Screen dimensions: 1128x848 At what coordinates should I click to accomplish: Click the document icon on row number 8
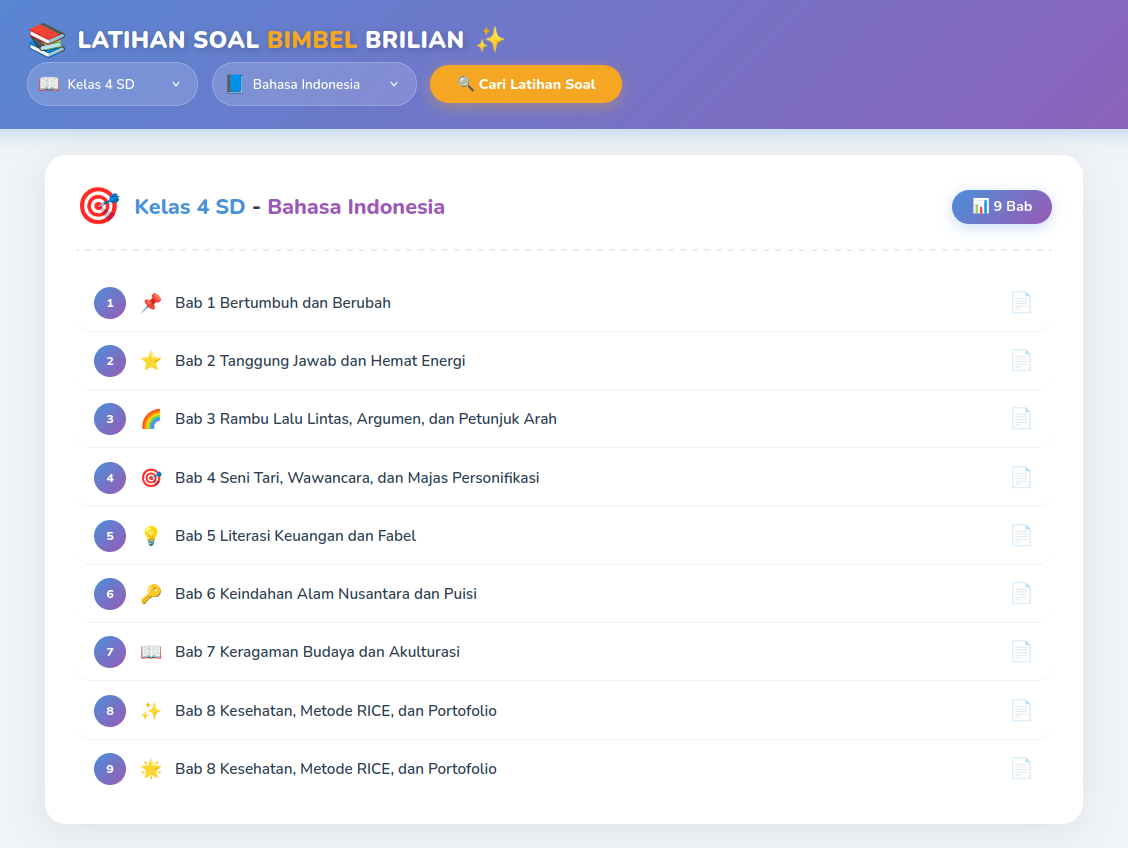pos(1021,711)
